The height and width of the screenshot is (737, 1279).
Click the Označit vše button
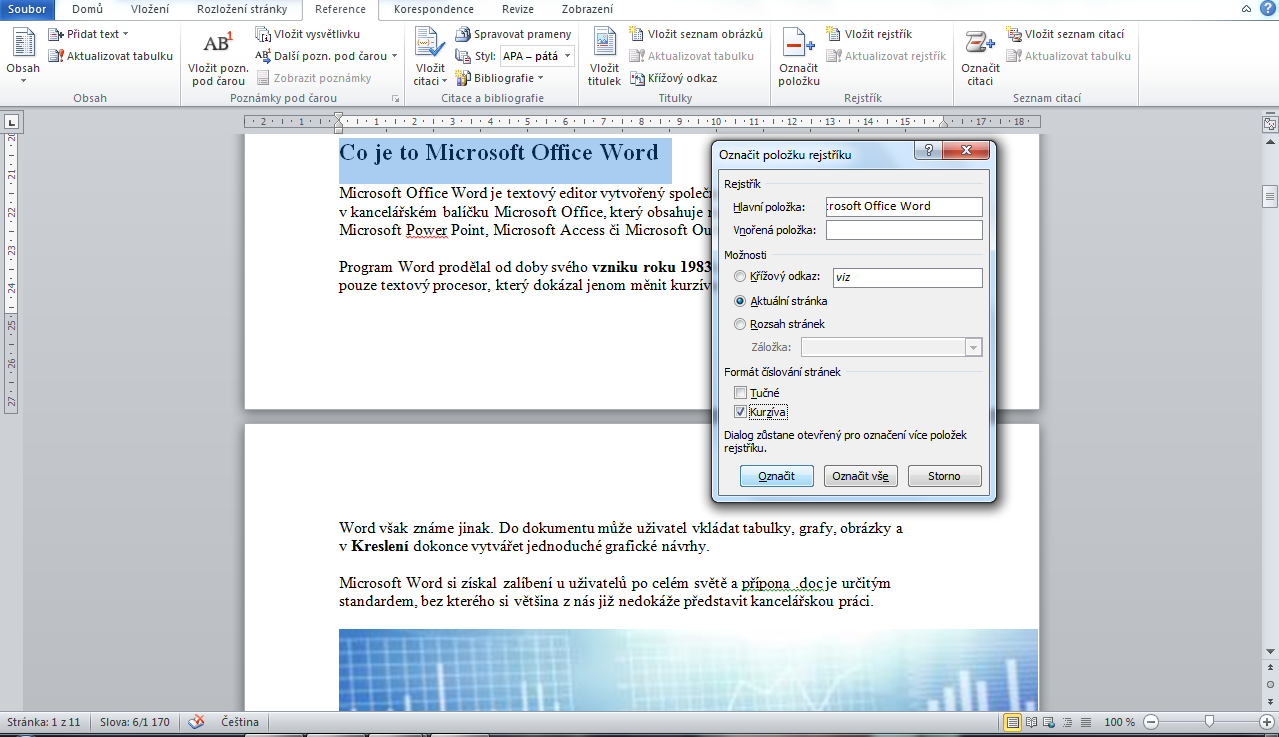[x=861, y=476]
